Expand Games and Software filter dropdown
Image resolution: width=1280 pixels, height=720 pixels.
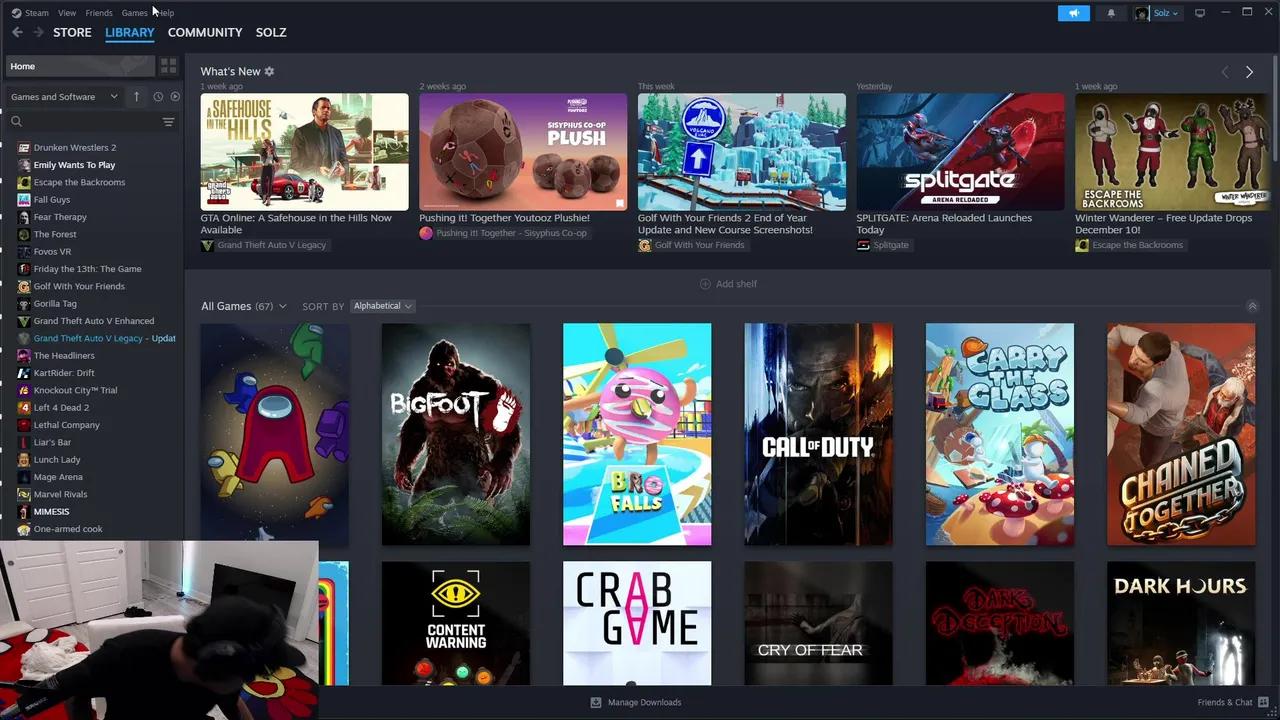tap(64, 97)
